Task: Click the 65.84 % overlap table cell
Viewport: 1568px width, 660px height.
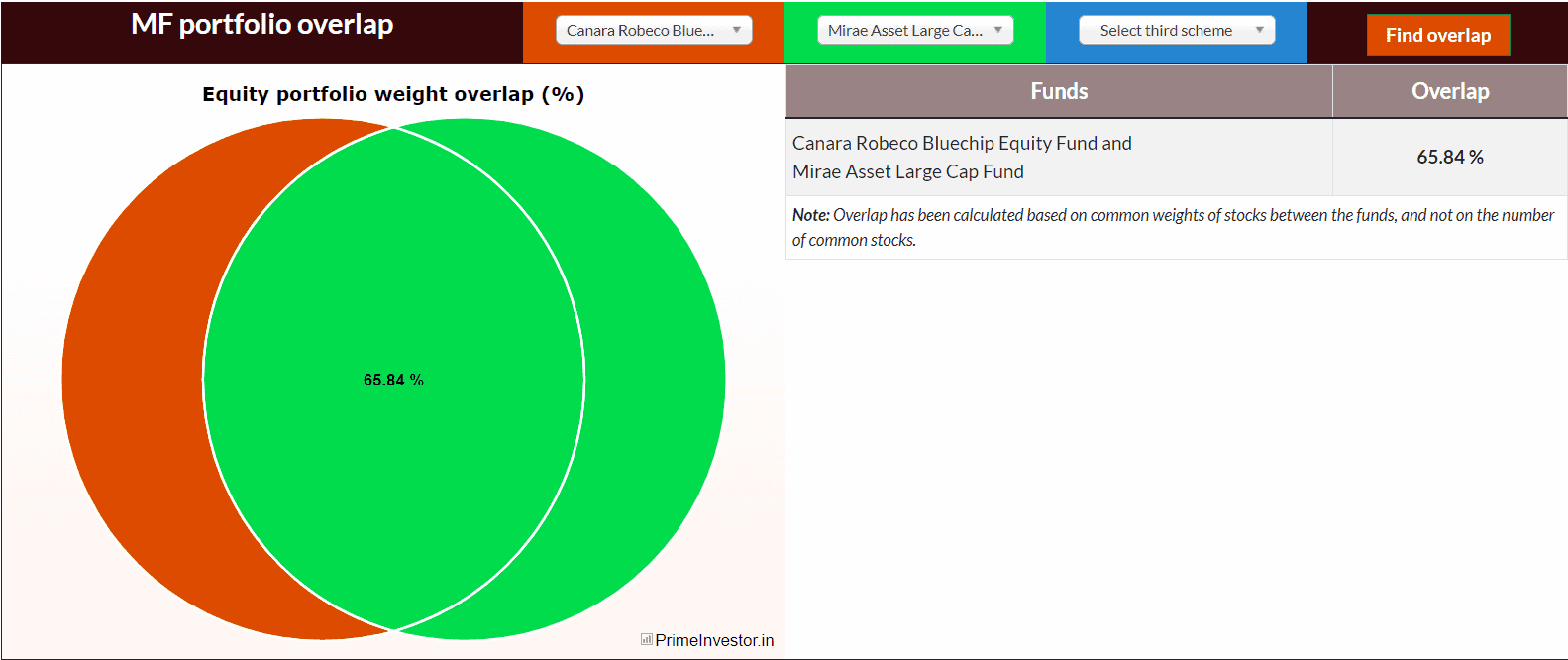Action: 1450,157
